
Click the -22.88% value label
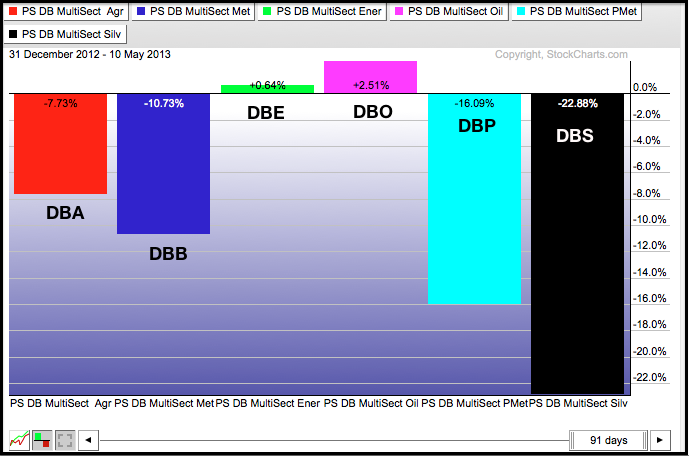tap(577, 104)
